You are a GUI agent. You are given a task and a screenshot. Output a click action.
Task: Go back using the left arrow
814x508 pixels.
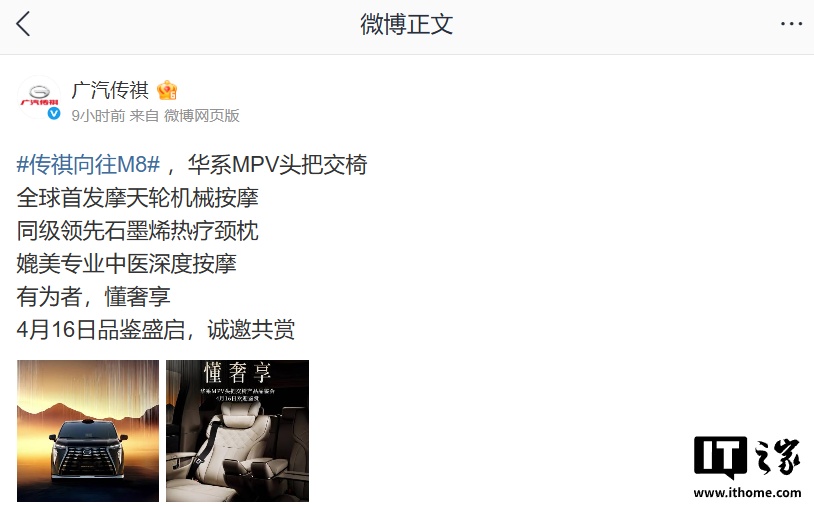click(23, 24)
